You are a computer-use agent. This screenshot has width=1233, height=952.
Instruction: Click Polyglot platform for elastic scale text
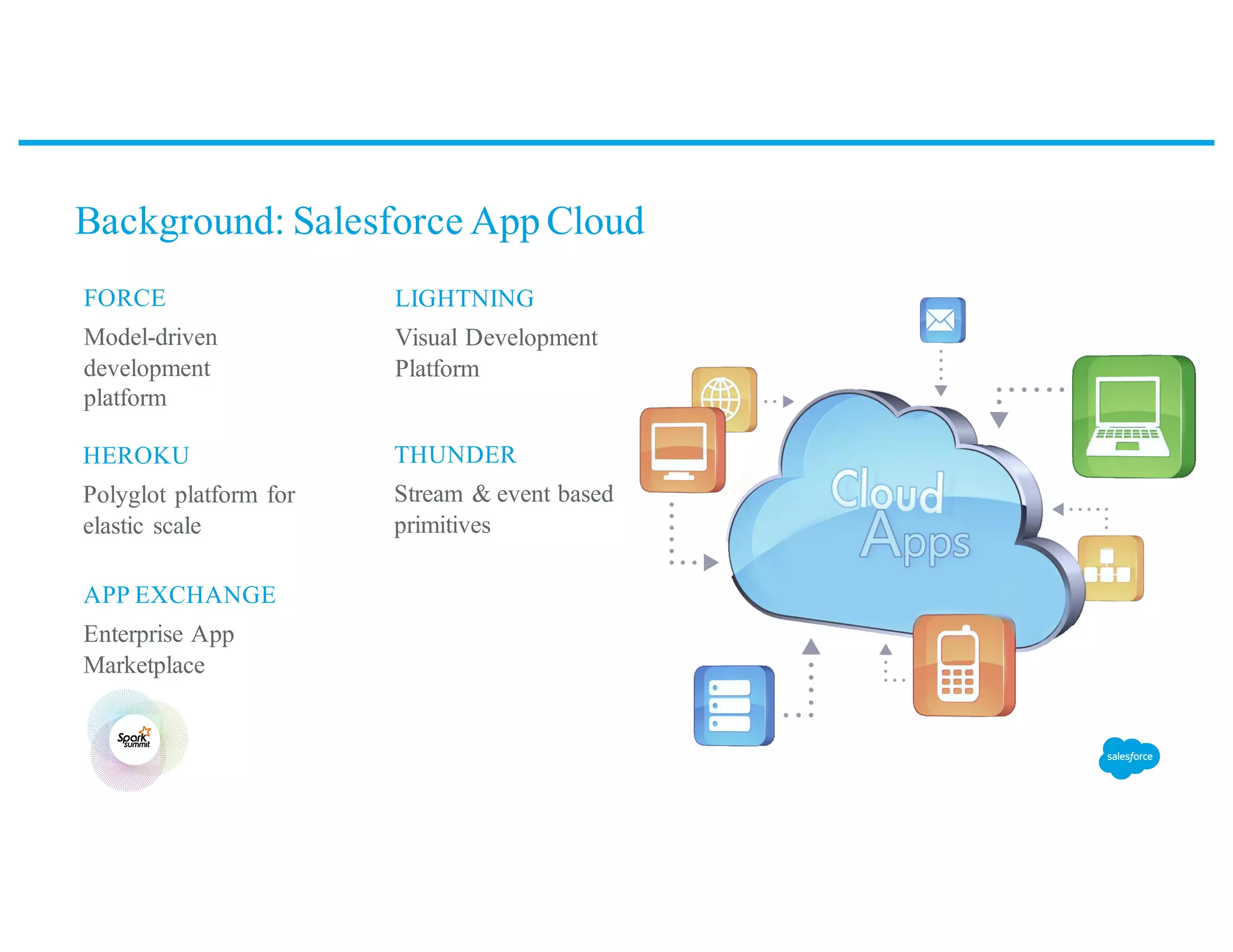188,510
